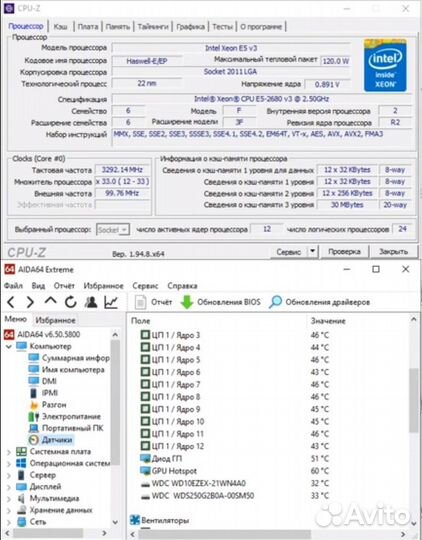Click the sensor list down scroll arrow
This screenshot has width=422, height=540.
(x=414, y=523)
